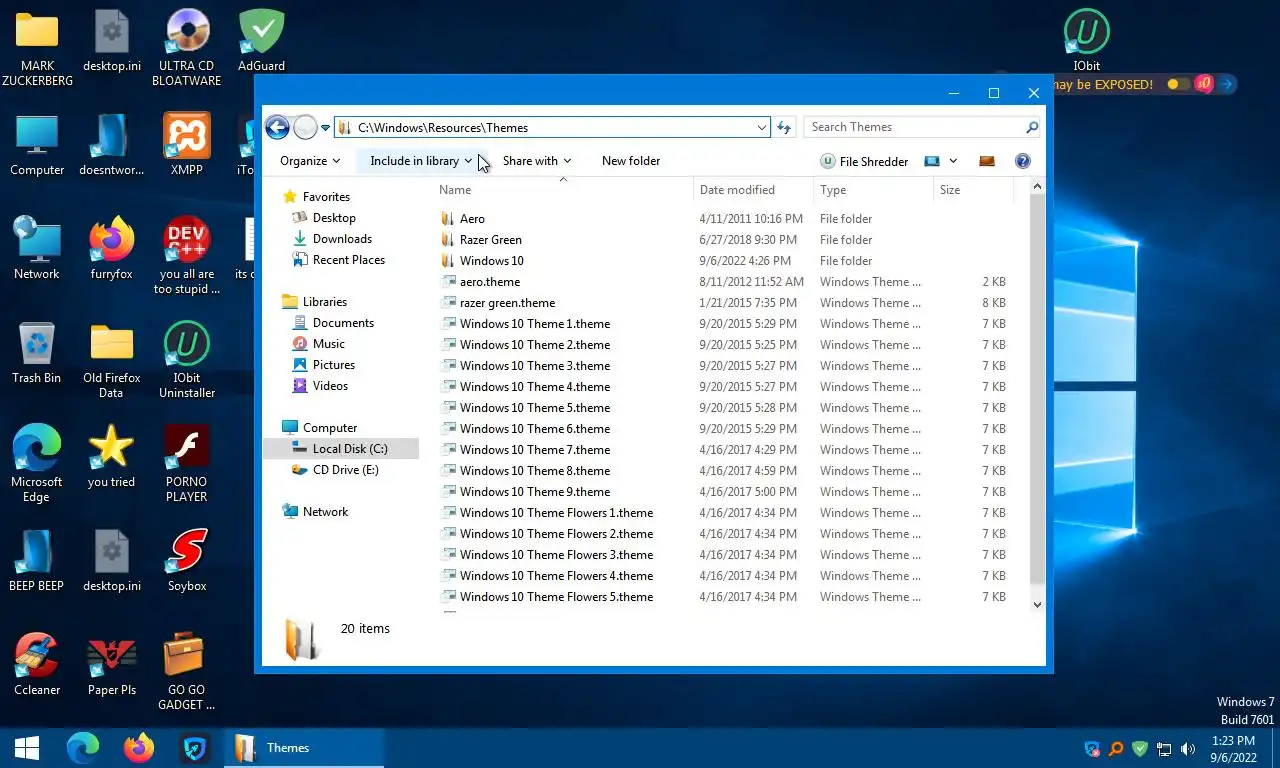Toggle the preview pane icon

[x=987, y=161]
